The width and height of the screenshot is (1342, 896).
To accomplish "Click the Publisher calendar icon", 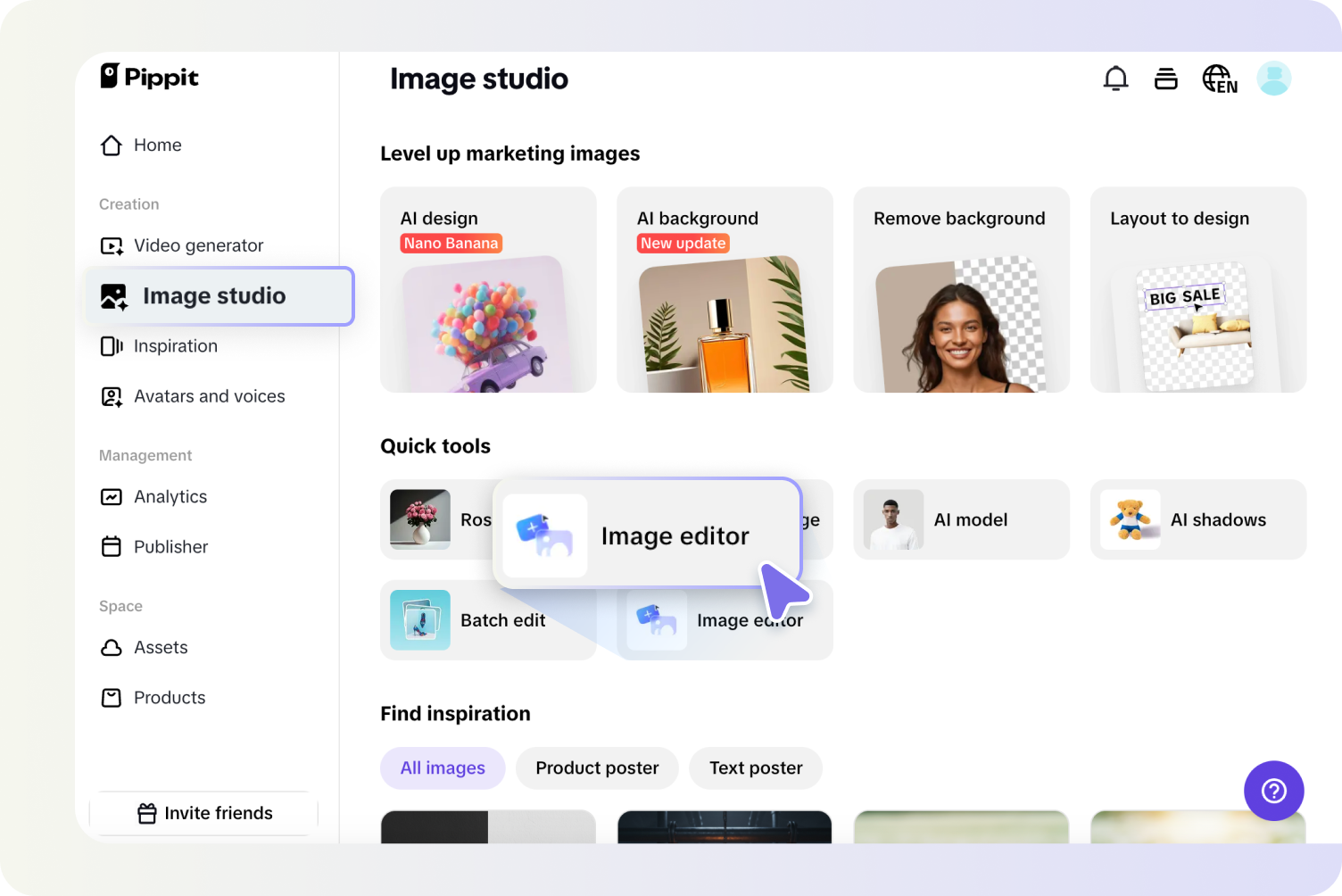I will pos(112,547).
